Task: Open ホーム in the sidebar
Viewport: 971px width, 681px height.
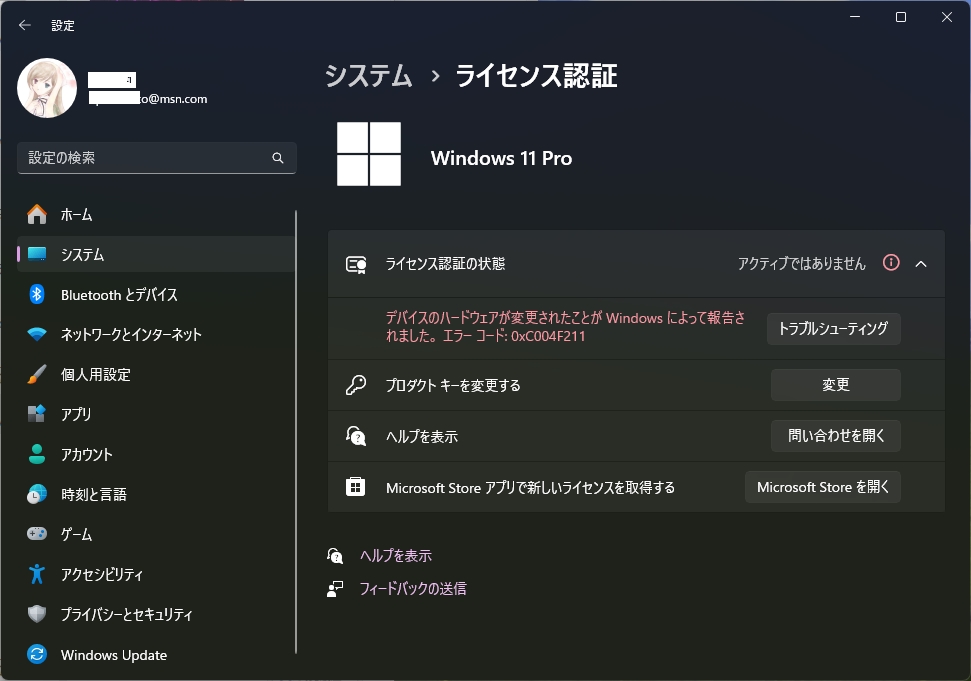Action: (x=156, y=215)
